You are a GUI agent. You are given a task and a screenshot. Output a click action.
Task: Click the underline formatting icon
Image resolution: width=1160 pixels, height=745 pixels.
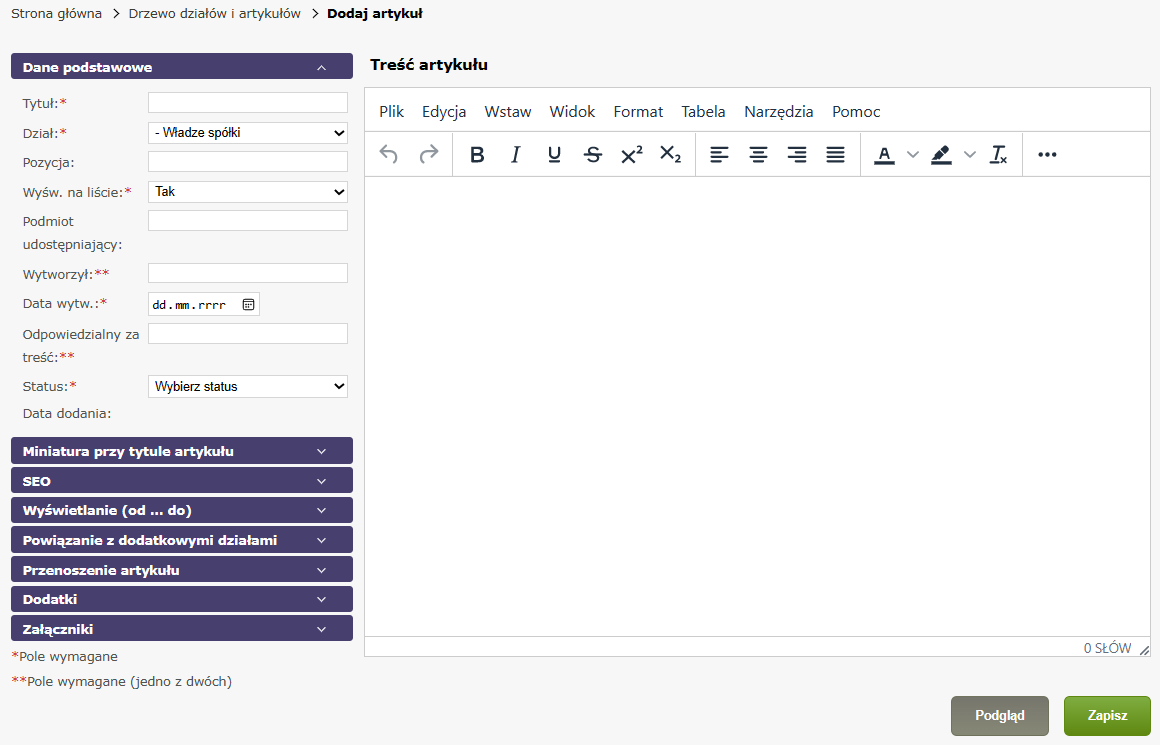[554, 155]
